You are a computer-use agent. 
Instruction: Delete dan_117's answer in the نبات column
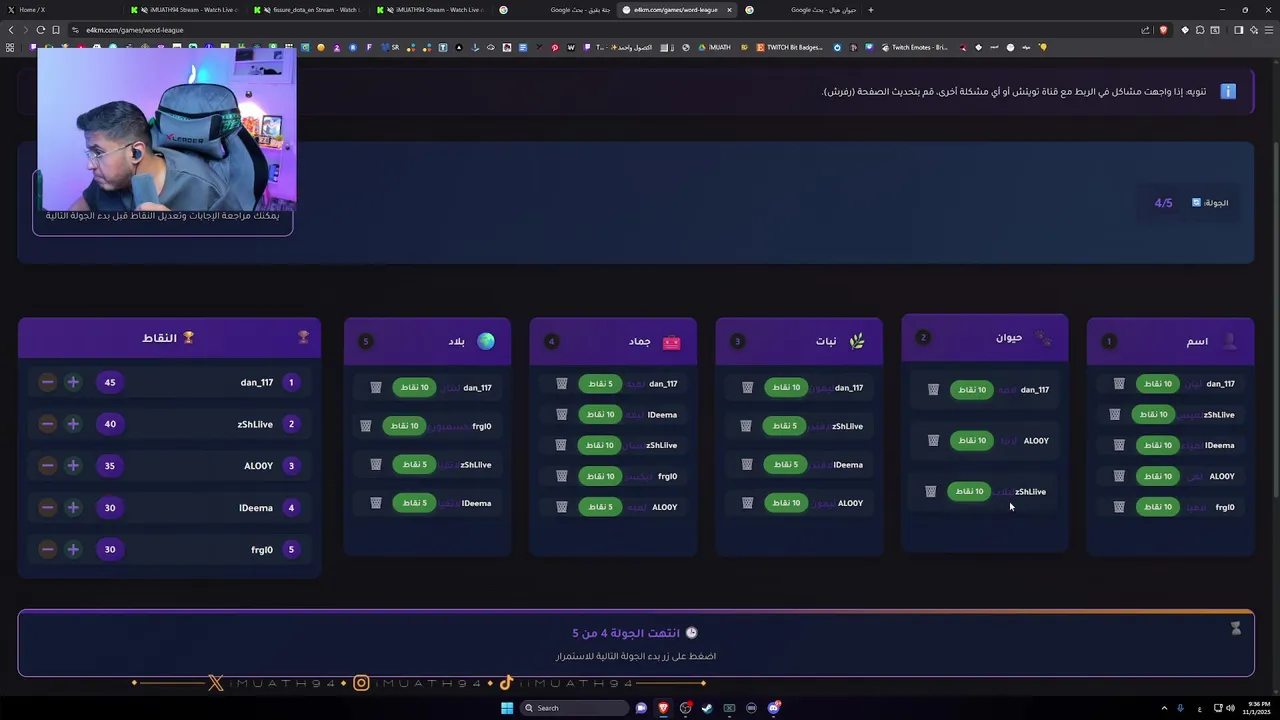[x=747, y=388]
